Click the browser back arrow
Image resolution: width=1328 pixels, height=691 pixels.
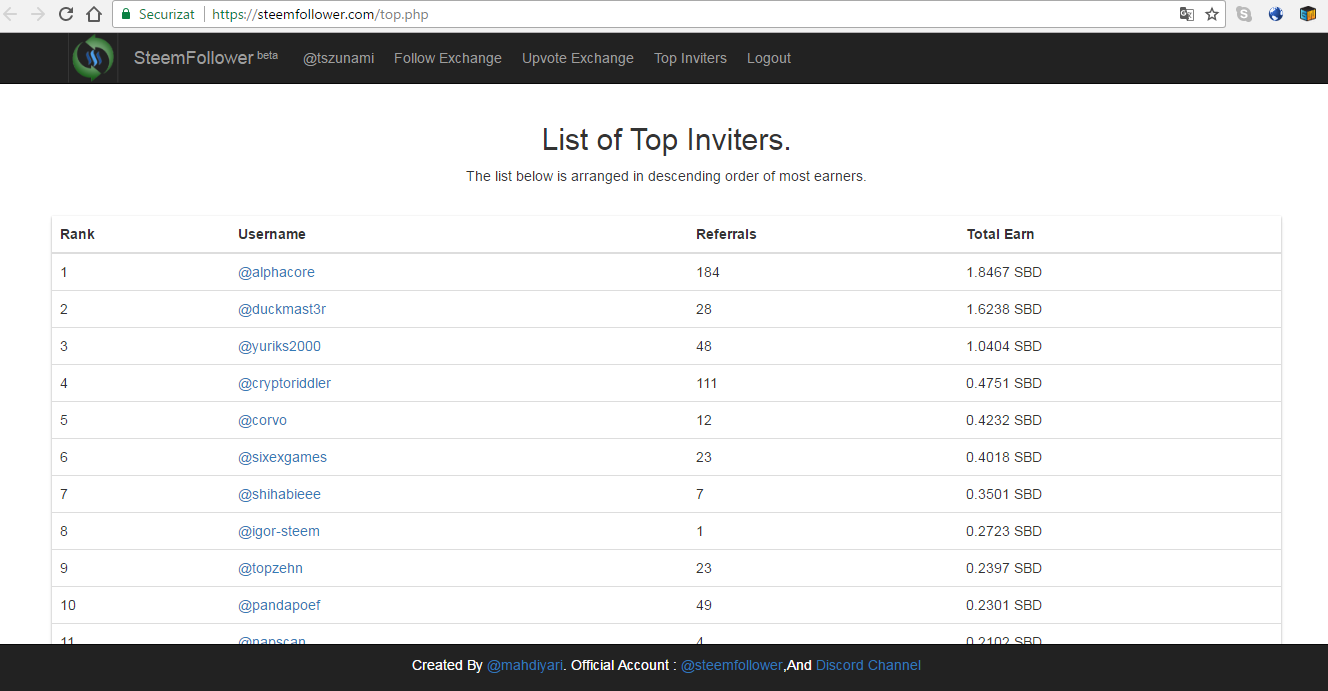11,14
